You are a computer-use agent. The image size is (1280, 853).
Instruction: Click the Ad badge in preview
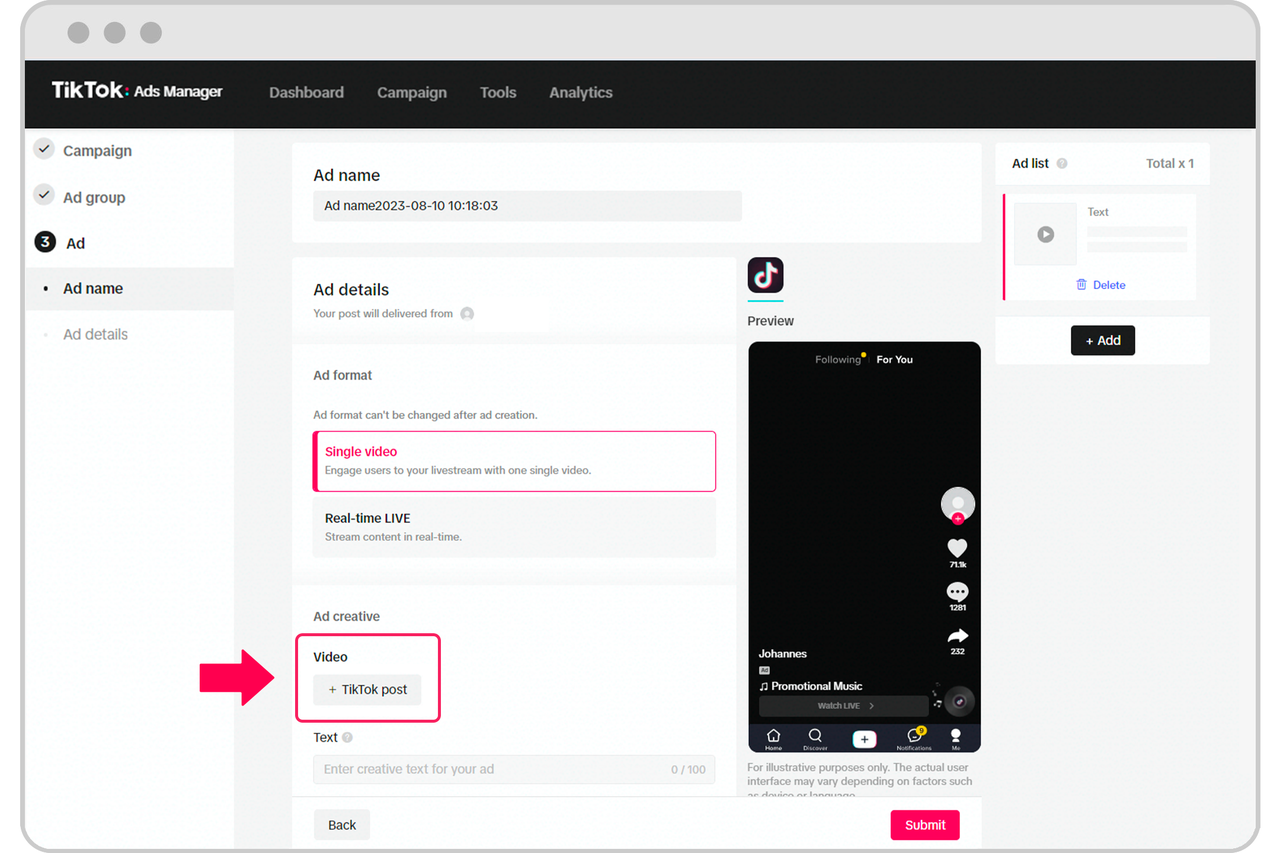(764, 670)
